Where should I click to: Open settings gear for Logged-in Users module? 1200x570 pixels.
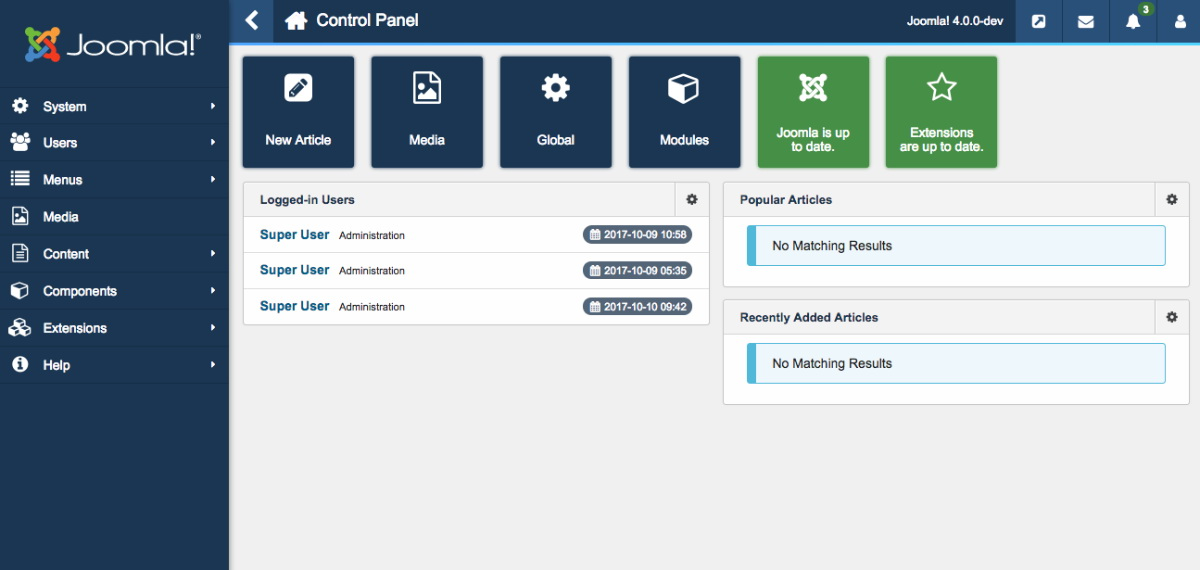pos(691,200)
